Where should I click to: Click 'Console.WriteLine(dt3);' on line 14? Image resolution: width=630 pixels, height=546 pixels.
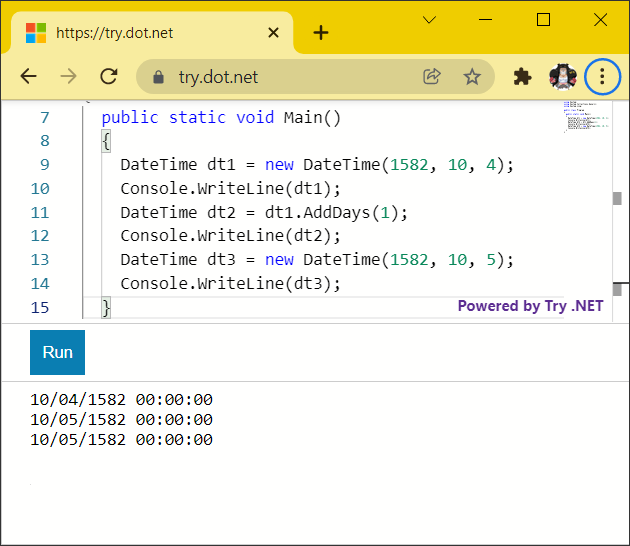pyautogui.click(x=231, y=284)
